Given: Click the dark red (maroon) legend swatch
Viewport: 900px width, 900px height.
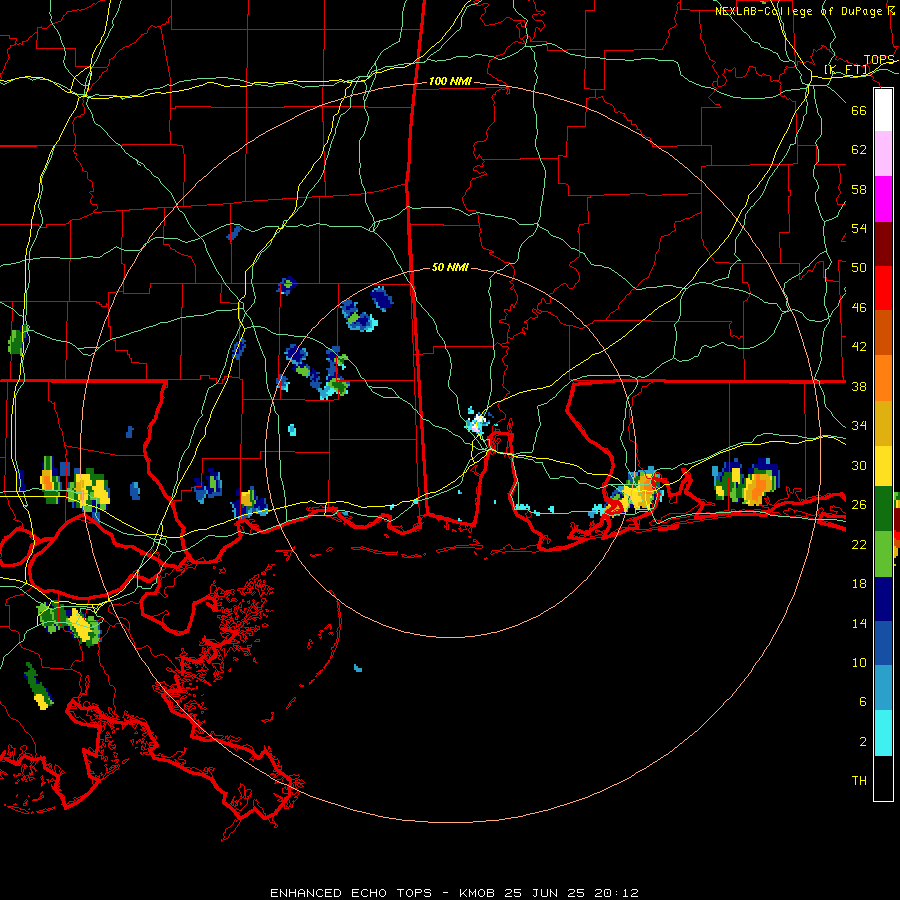Looking at the screenshot, I should 883,244.
